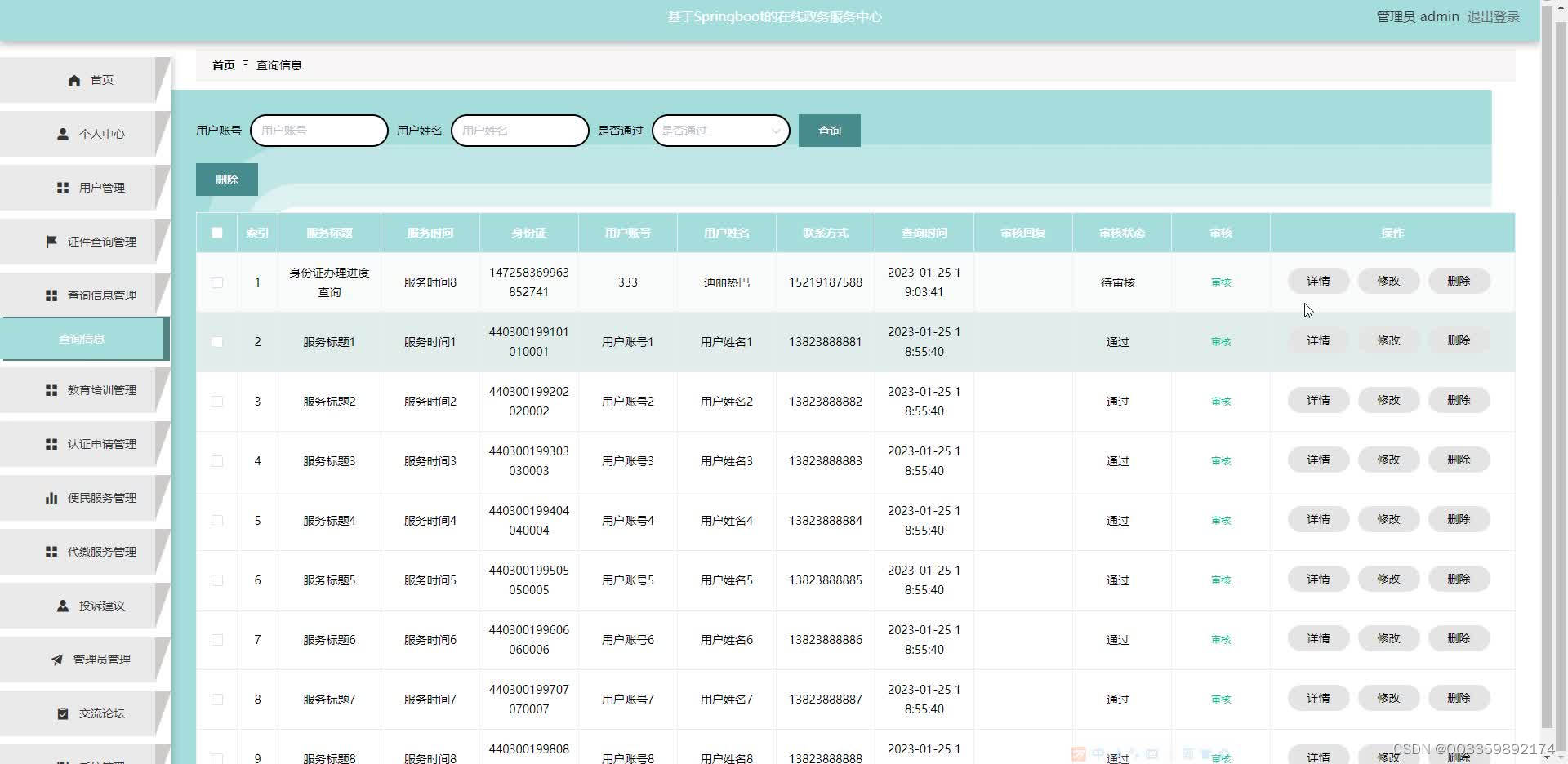Viewport: 1568px width, 764px height.
Task: Click the clipboard icon beside 交流论坛
Action: point(63,713)
